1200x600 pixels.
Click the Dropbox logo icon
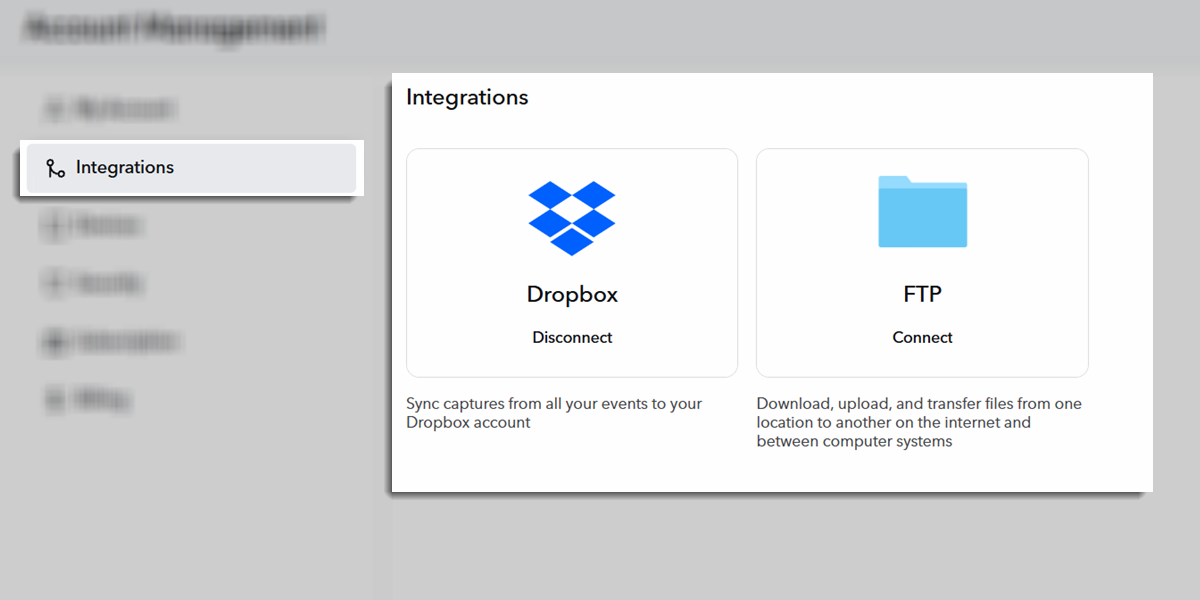pyautogui.click(x=572, y=218)
